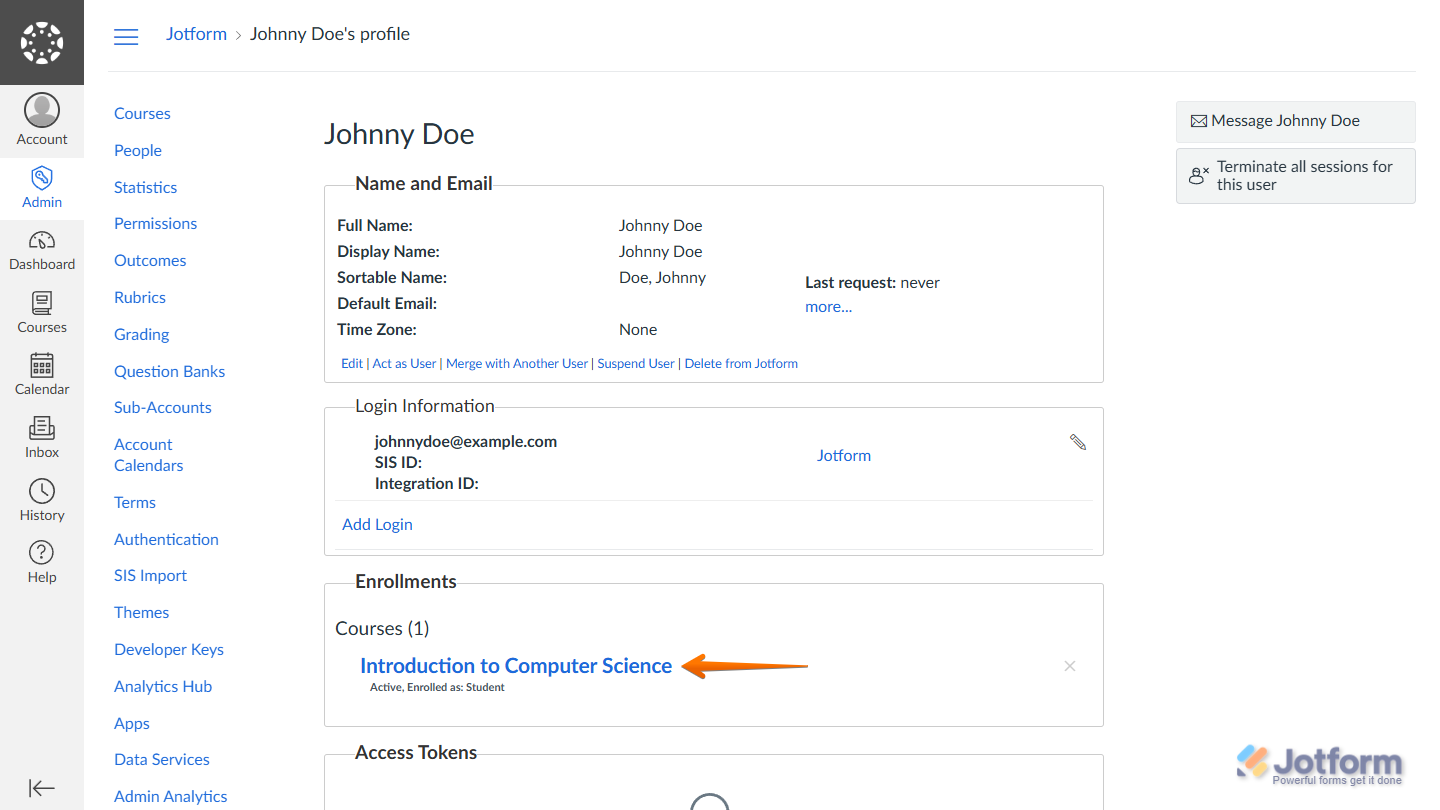
Task: Click Suspend User link
Action: click(x=636, y=364)
